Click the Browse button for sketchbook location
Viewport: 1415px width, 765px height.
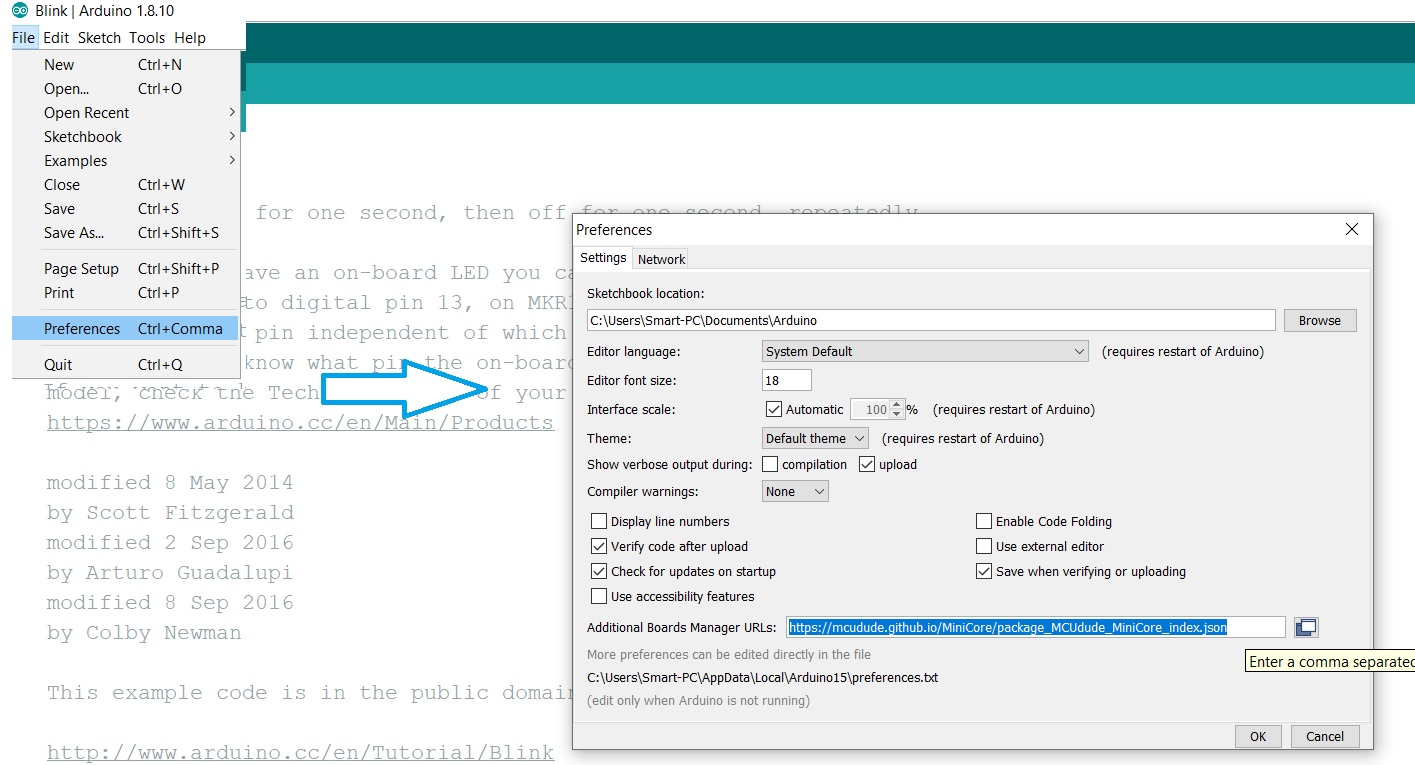(1319, 321)
